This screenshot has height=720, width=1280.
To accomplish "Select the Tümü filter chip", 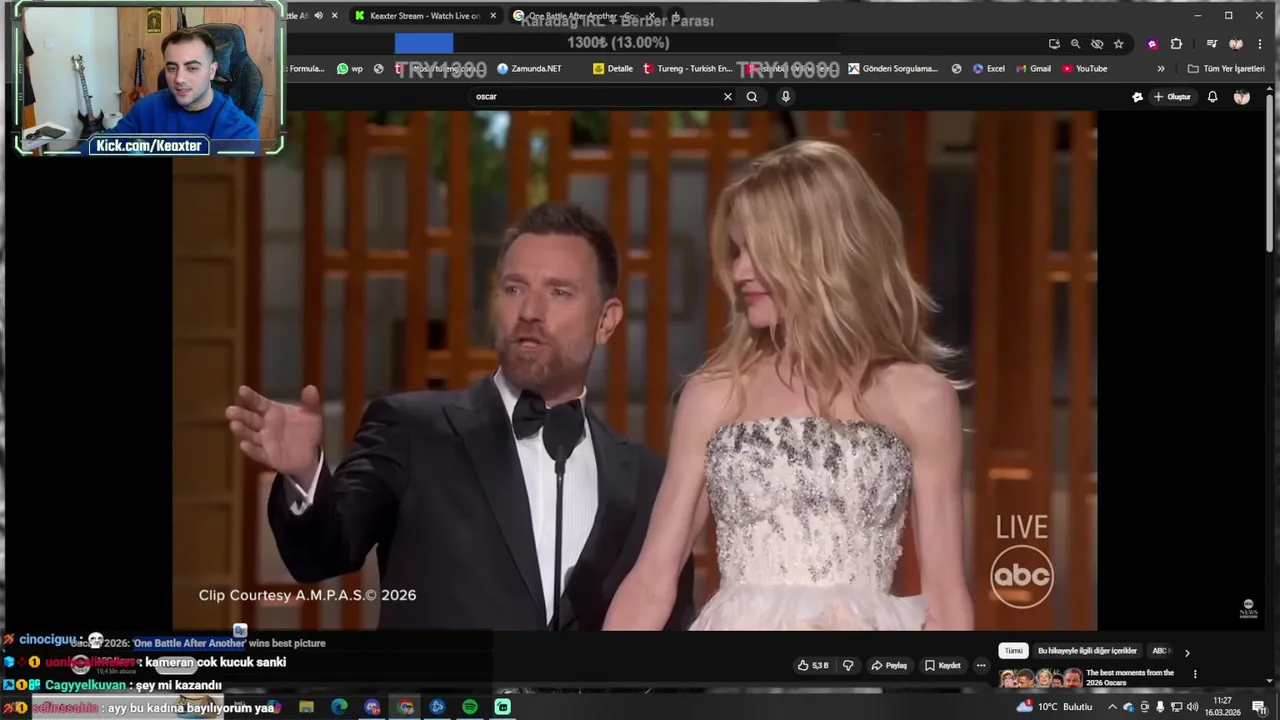I will coord(1014,651).
